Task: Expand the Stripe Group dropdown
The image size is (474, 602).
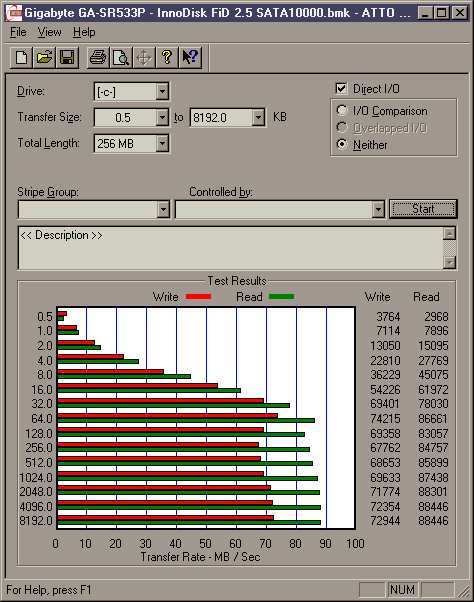Action: [x=163, y=210]
